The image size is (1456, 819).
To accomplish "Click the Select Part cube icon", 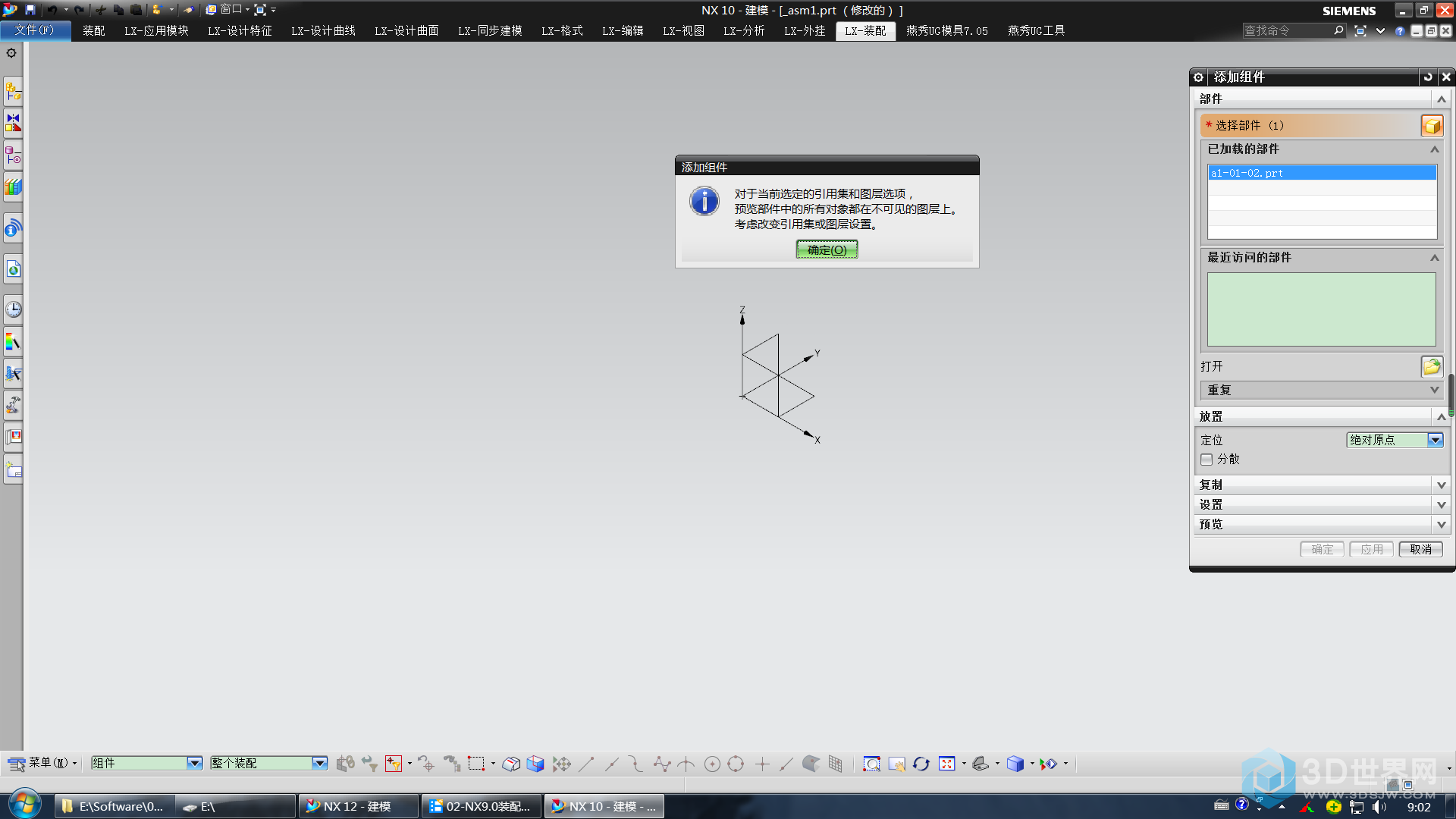I will pyautogui.click(x=1431, y=126).
